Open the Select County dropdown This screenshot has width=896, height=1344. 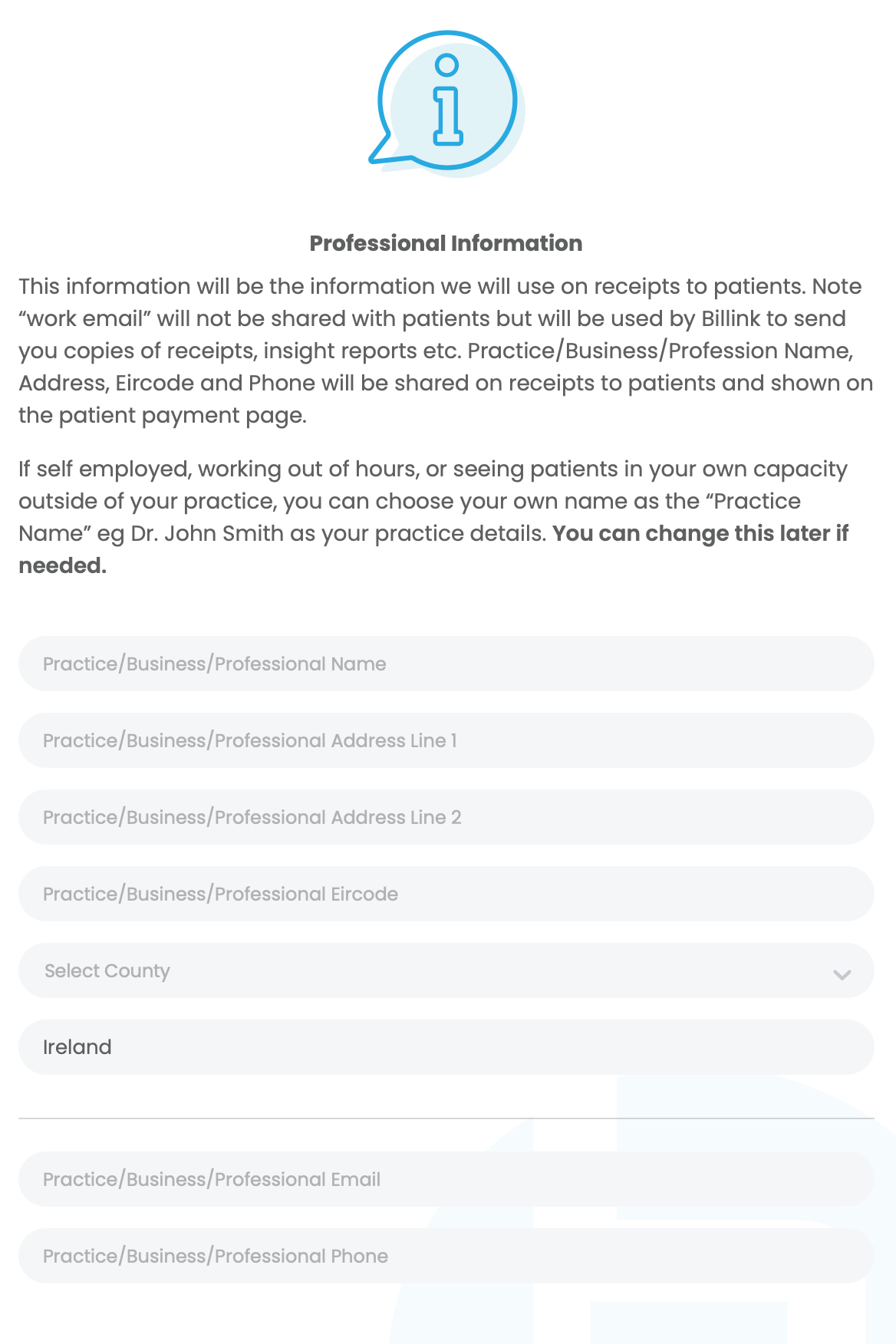pyautogui.click(x=445, y=970)
